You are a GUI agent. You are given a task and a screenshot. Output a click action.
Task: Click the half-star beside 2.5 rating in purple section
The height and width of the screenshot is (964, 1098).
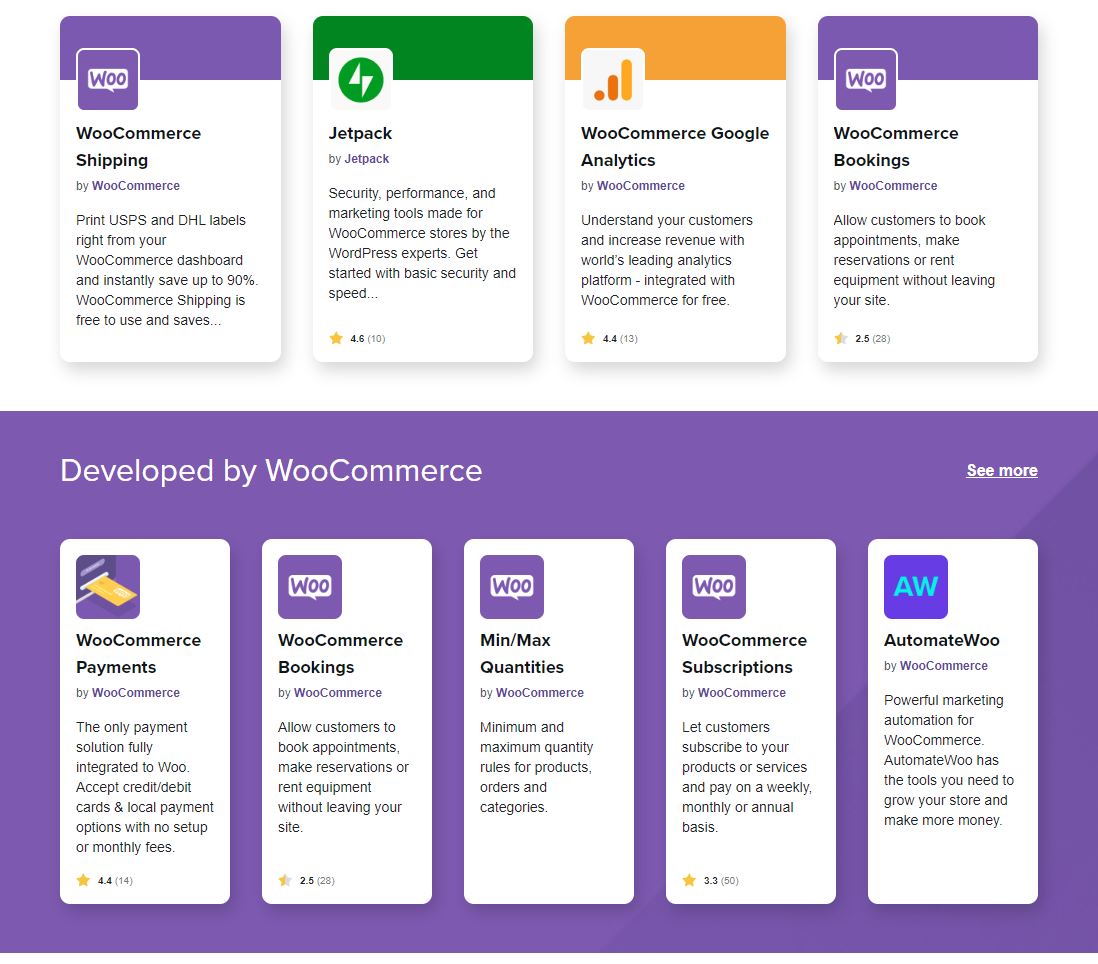(x=285, y=881)
